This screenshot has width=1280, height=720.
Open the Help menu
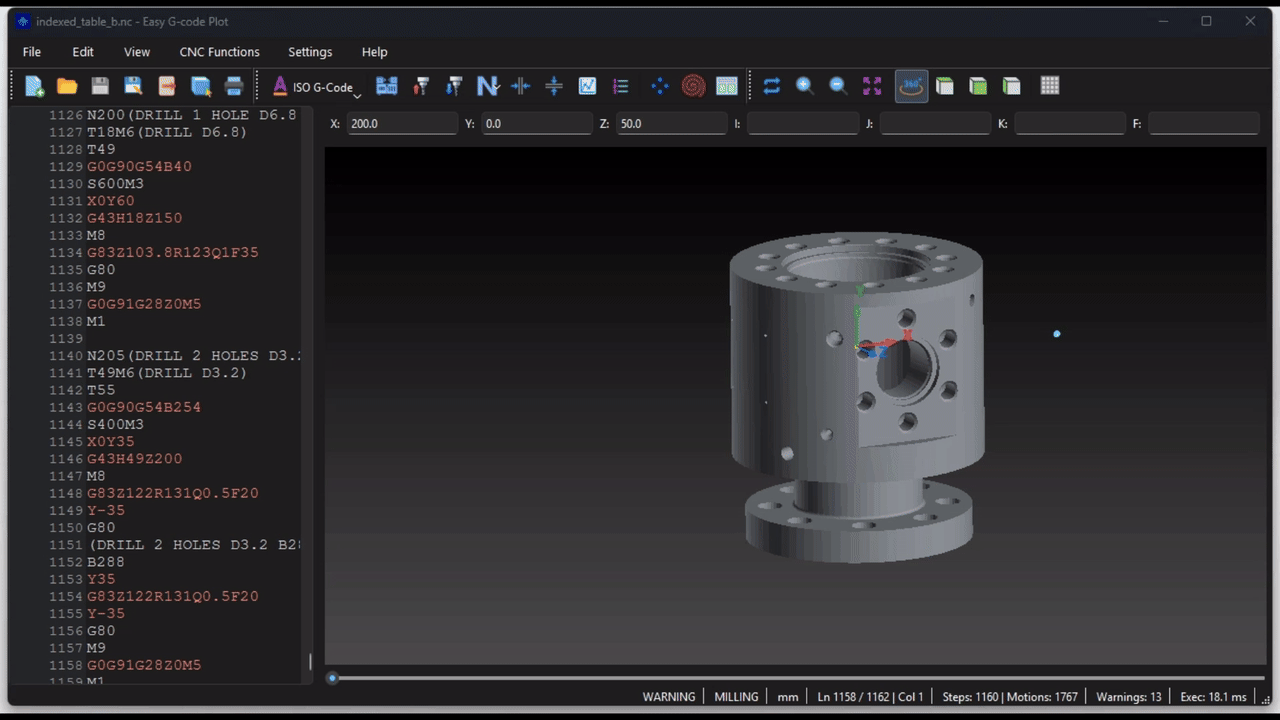pyautogui.click(x=374, y=52)
